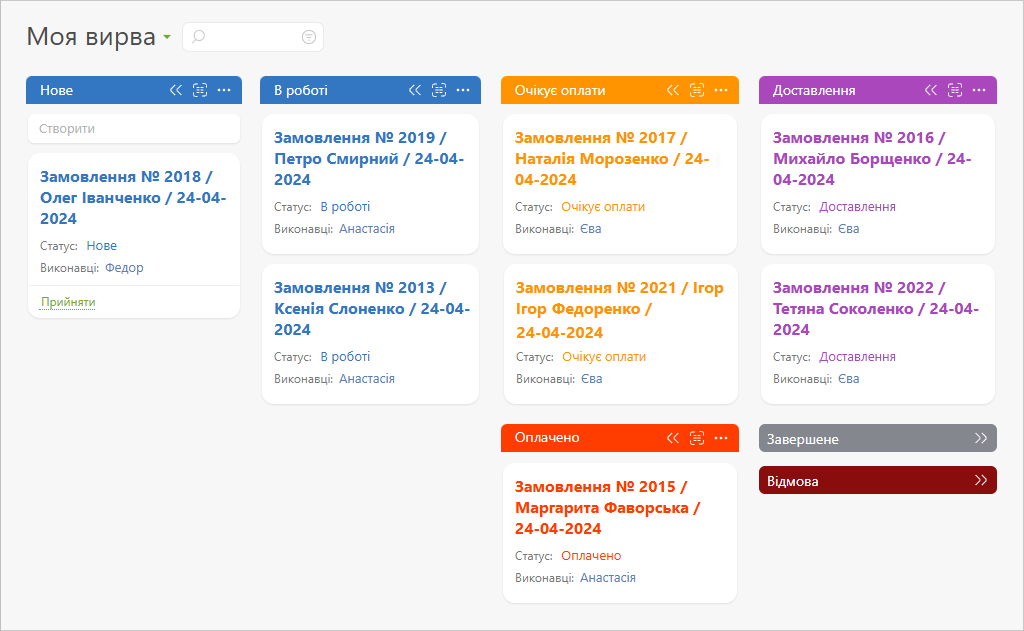This screenshot has width=1024, height=631.
Task: Click the scan icon in Очікує оплати header
Action: click(x=697, y=90)
